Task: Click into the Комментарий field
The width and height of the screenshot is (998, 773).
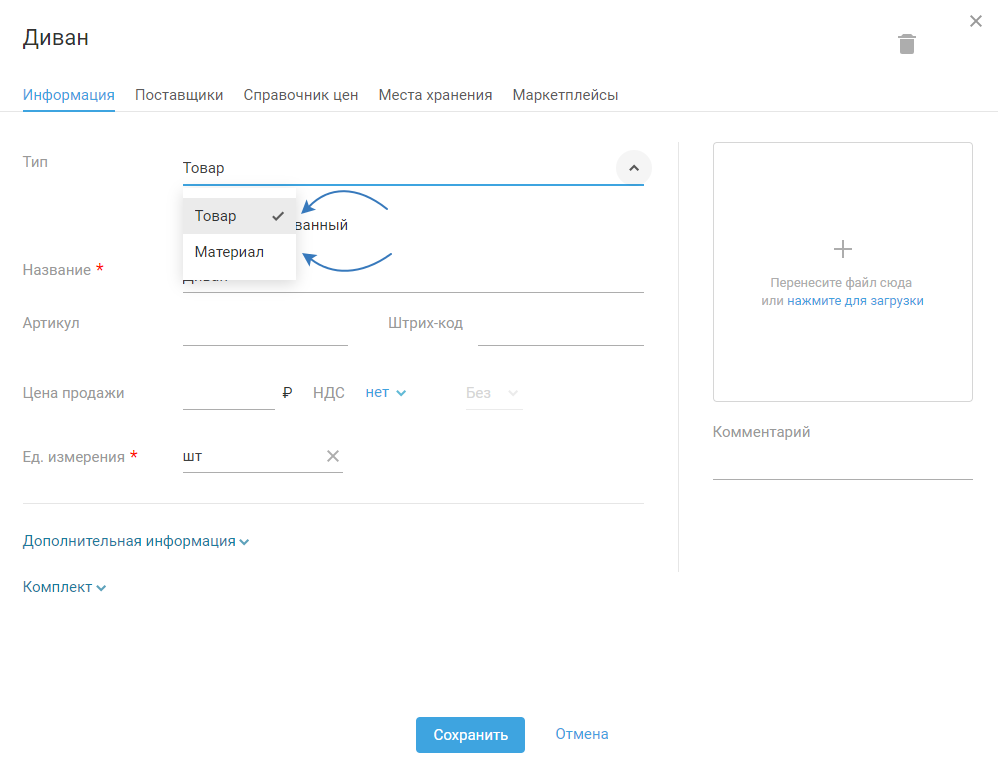Action: click(842, 464)
